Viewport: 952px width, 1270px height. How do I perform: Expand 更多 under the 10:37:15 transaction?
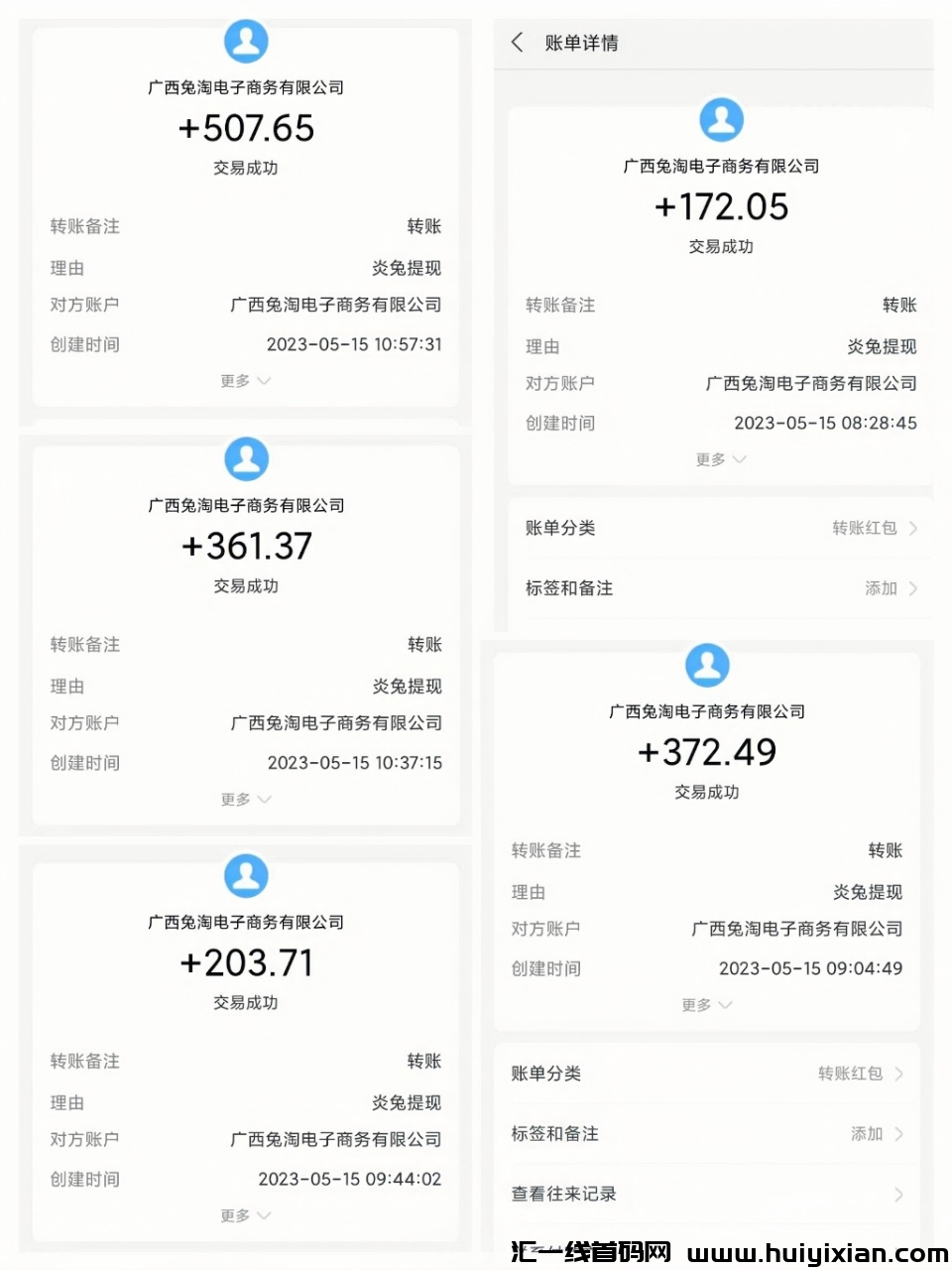tap(245, 800)
